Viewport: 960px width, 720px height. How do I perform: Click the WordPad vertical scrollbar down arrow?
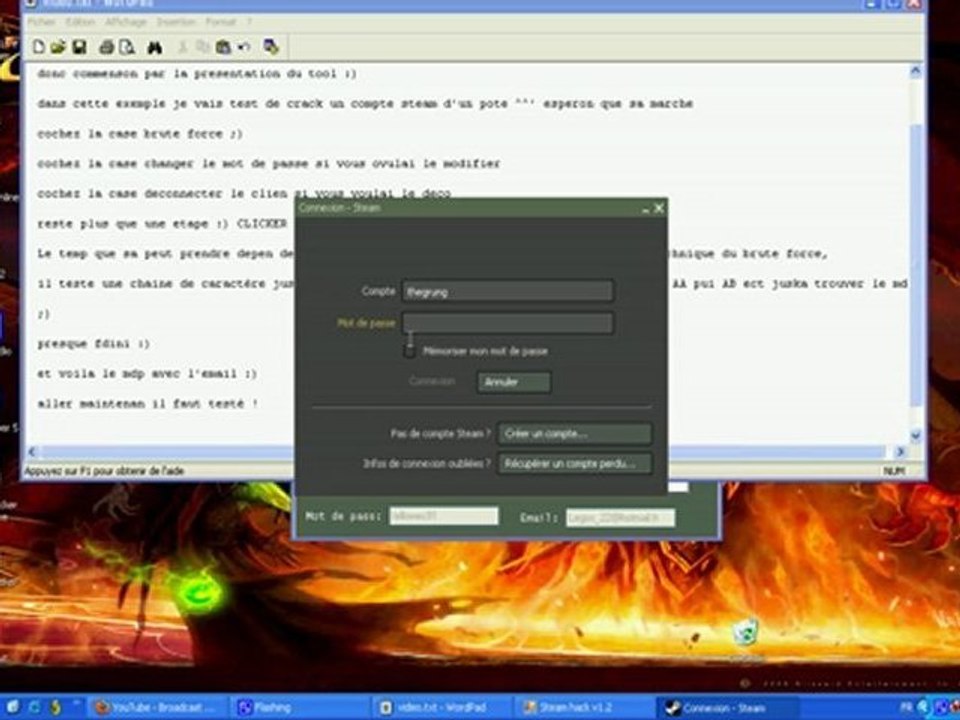point(915,435)
